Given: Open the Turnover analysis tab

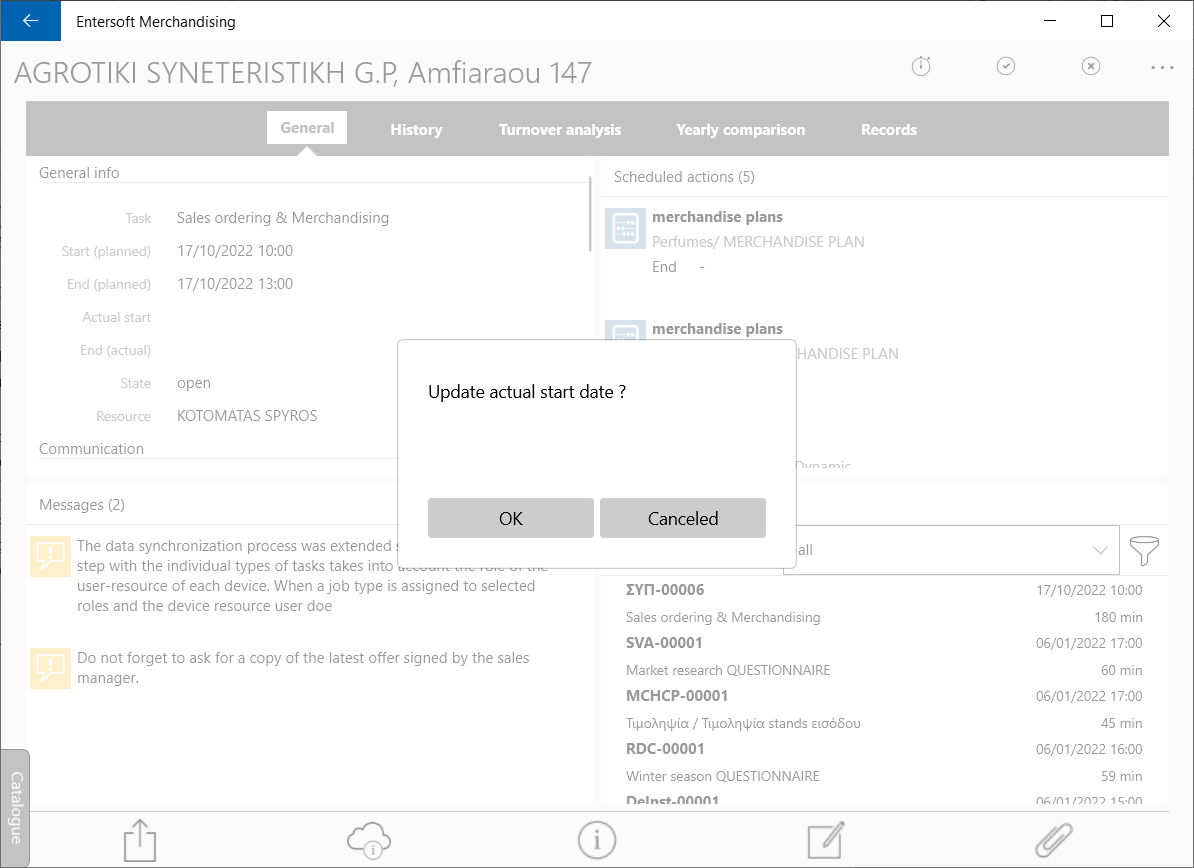Looking at the screenshot, I should coord(560,129).
